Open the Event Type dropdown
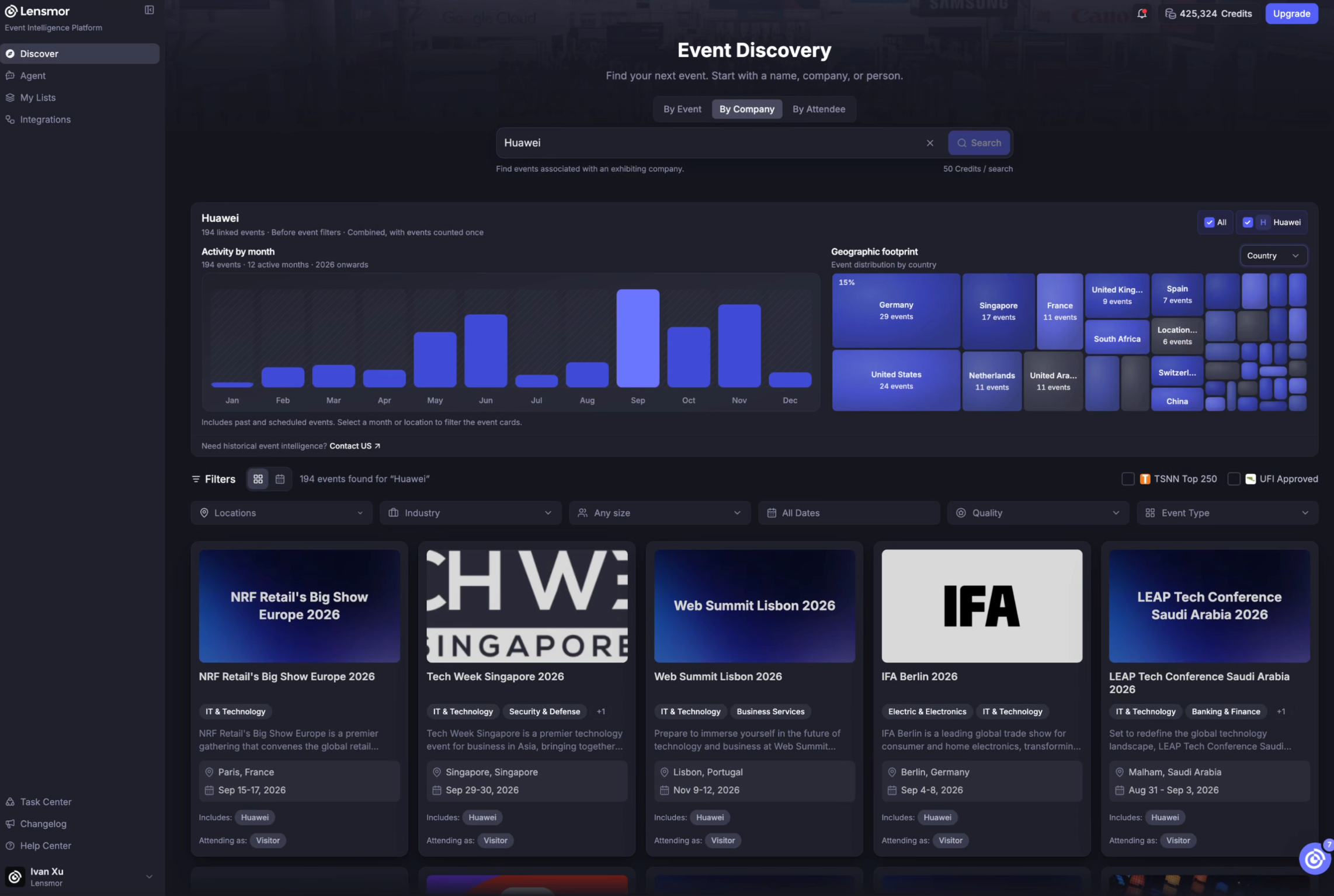Viewport: 1334px width, 896px height. tap(1227, 513)
